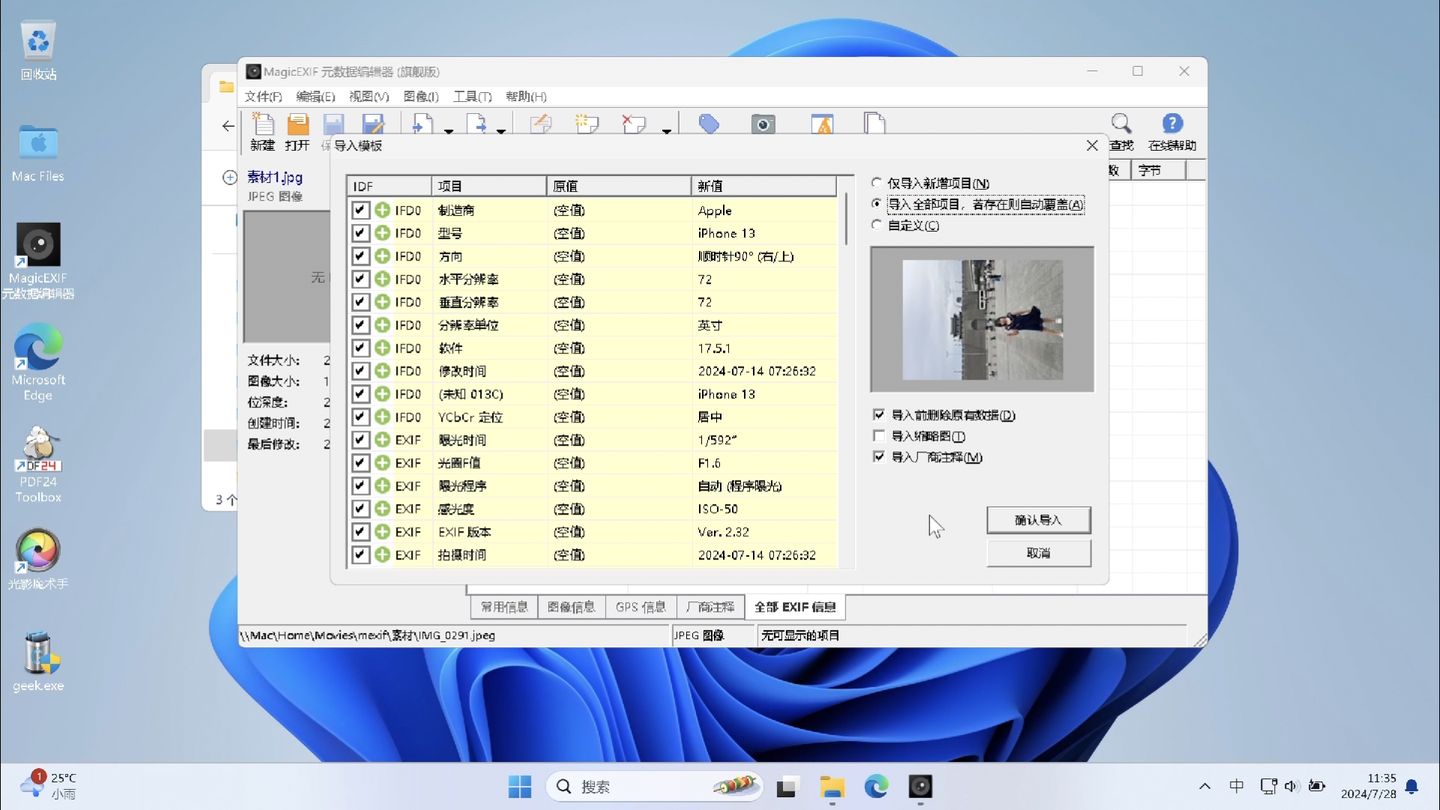Screen dimensions: 1440x810
Task: Open 光影魔术手 desktop shortcut
Action: click(x=38, y=560)
